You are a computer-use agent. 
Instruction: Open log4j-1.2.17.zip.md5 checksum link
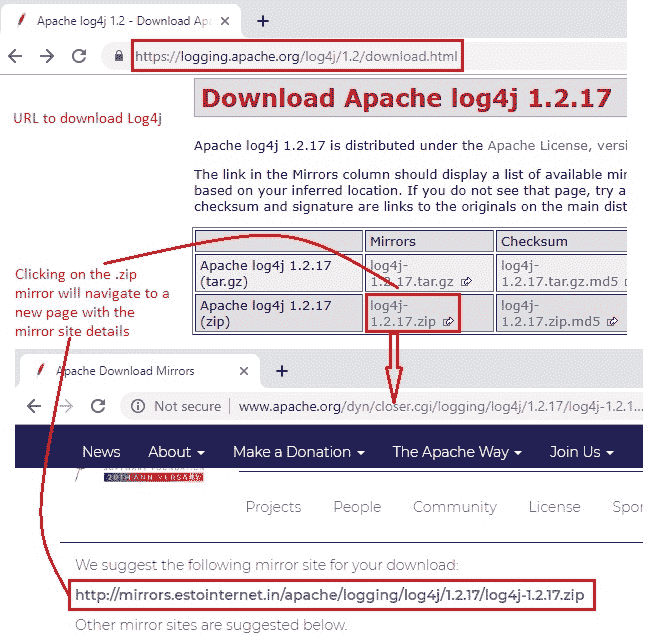[x=551, y=313]
